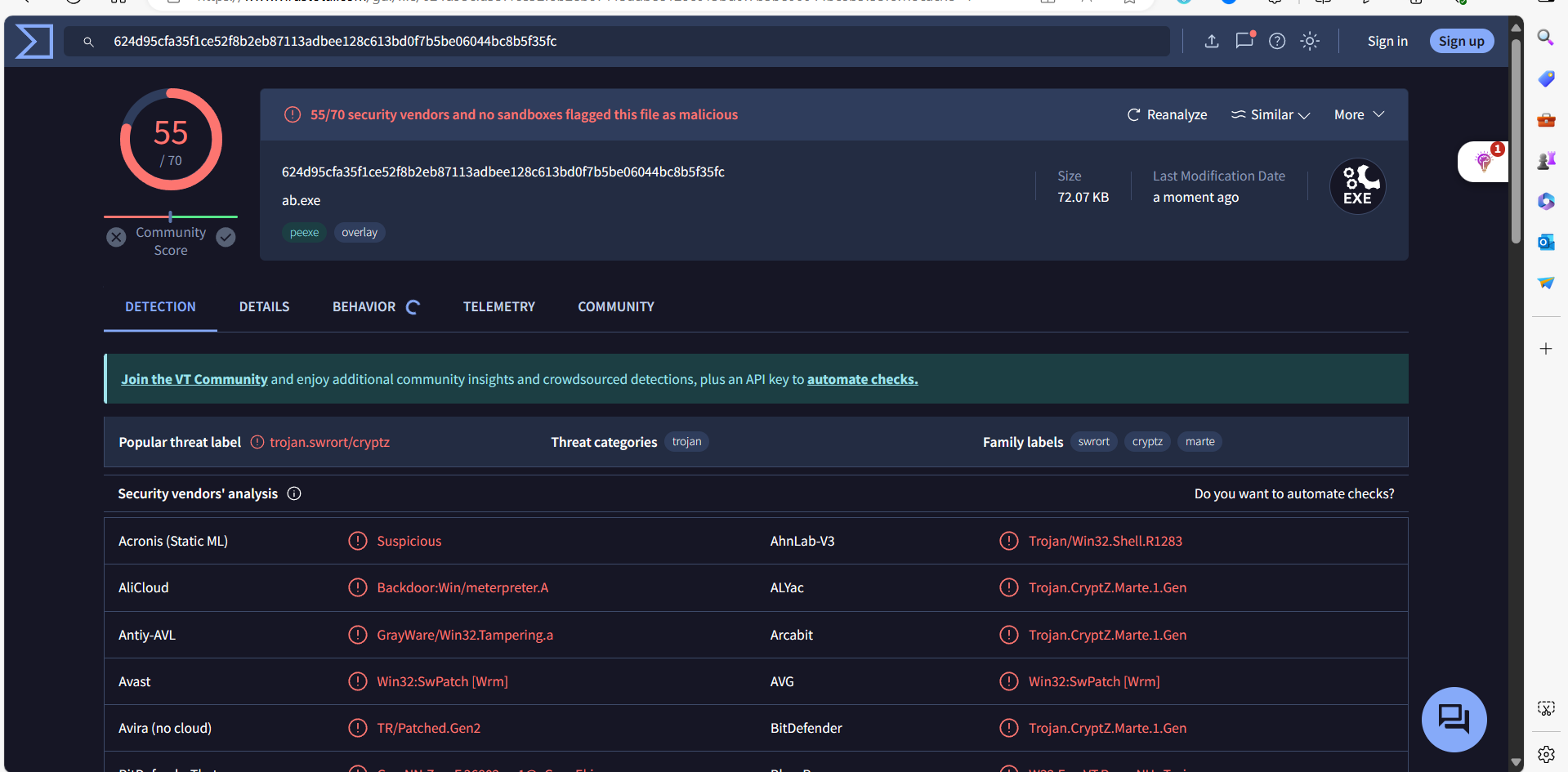The image size is (1568, 772).
Task: Open the notifications chat icon
Action: tap(1244, 41)
